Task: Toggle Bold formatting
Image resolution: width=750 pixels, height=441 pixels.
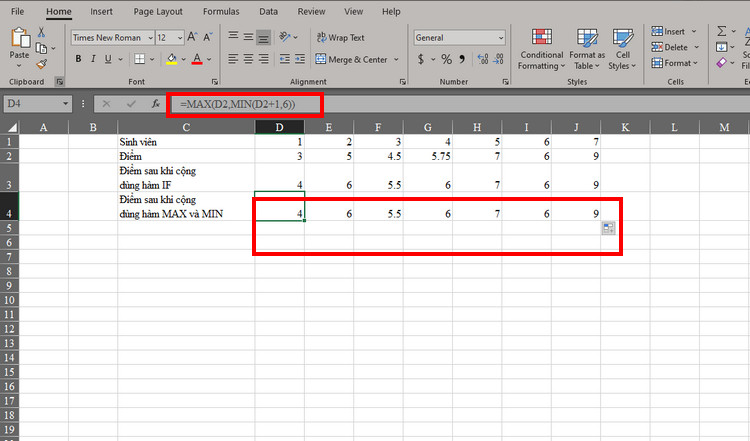Action: [78, 59]
